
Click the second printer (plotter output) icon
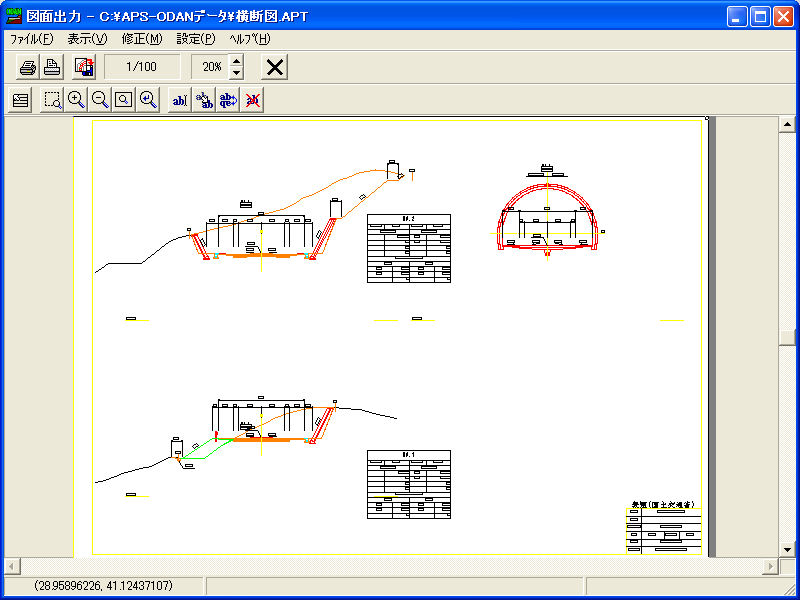point(52,67)
